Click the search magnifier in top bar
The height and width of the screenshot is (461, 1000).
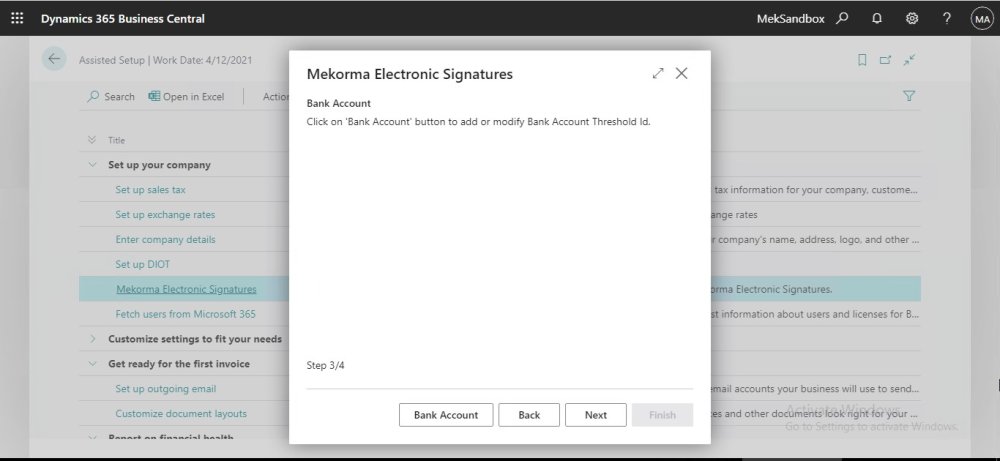tap(842, 18)
